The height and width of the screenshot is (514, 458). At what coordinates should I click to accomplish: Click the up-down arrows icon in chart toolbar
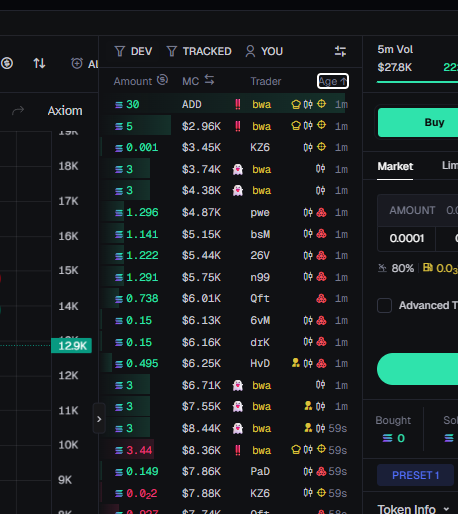pos(39,63)
